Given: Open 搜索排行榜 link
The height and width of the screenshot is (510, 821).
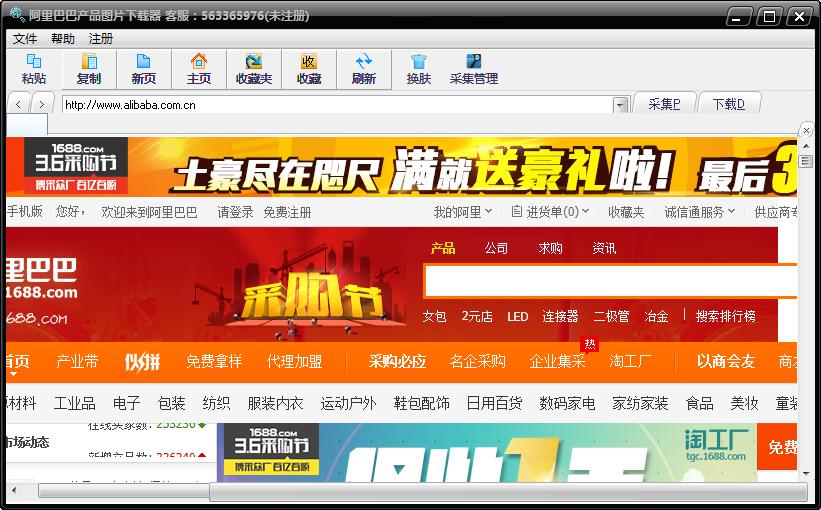Looking at the screenshot, I should 726,316.
